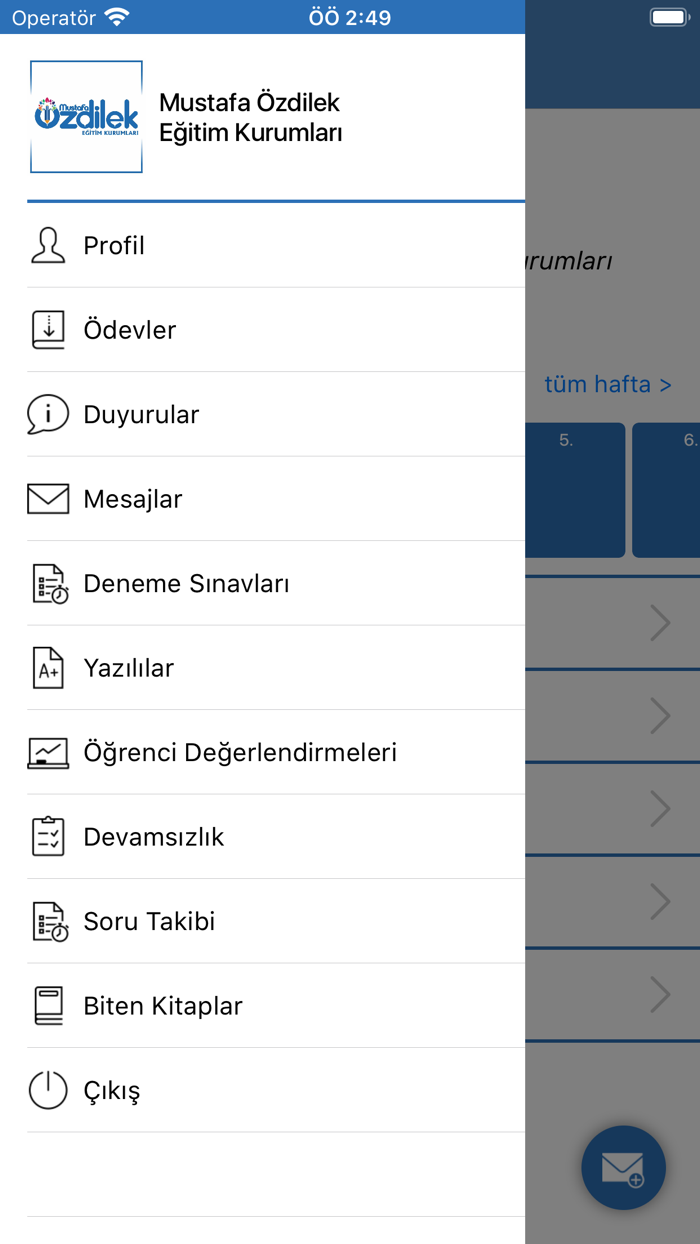Viewport: 700px width, 1244px height.
Task: Tap the Yazılılar A+ grade icon
Action: 47,667
